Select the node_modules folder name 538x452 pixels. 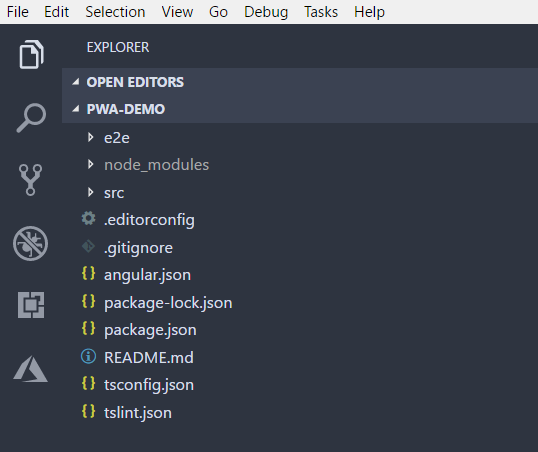pyautogui.click(x=156, y=165)
